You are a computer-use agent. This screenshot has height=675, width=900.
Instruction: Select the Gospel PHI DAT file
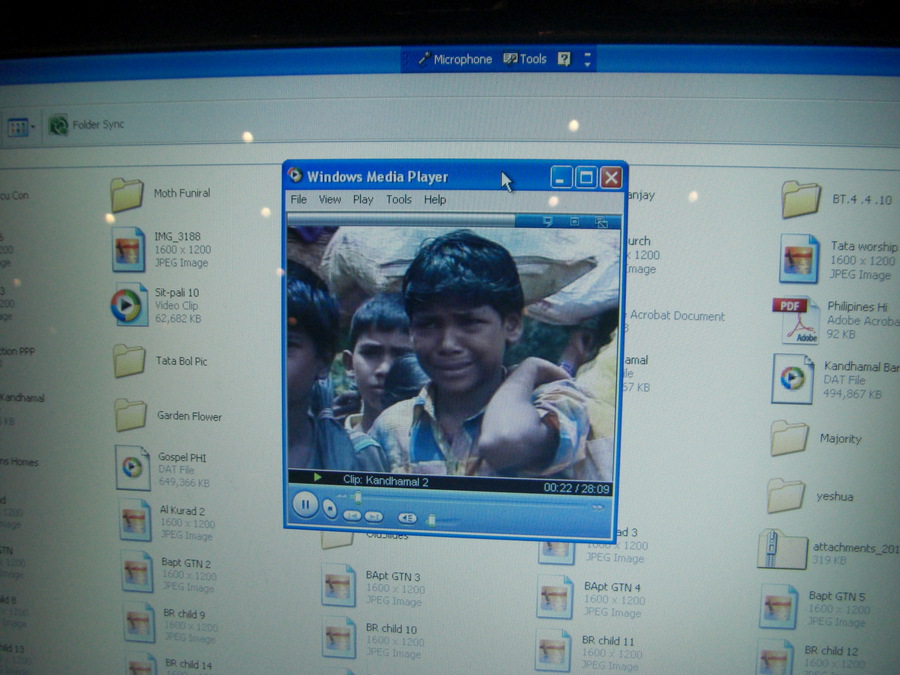click(162, 468)
